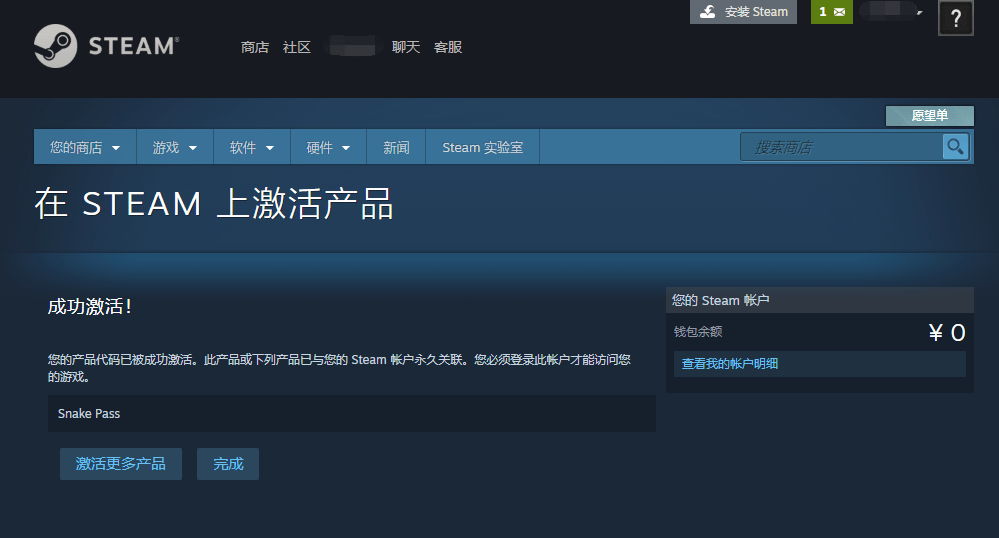Click the 商店 top menu item
Viewport: 999px width, 538px height.
pos(255,47)
